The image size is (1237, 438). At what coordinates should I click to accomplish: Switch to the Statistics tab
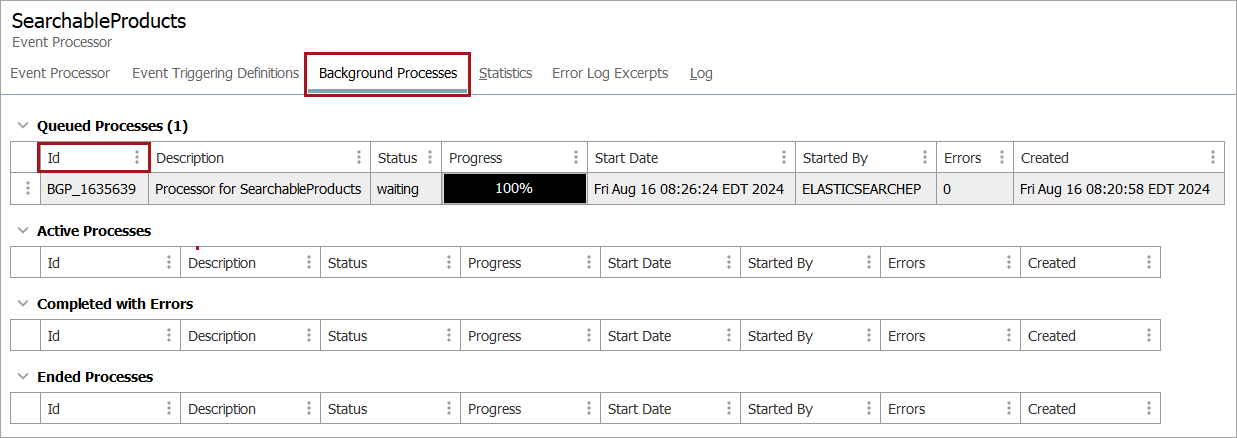[x=505, y=73]
